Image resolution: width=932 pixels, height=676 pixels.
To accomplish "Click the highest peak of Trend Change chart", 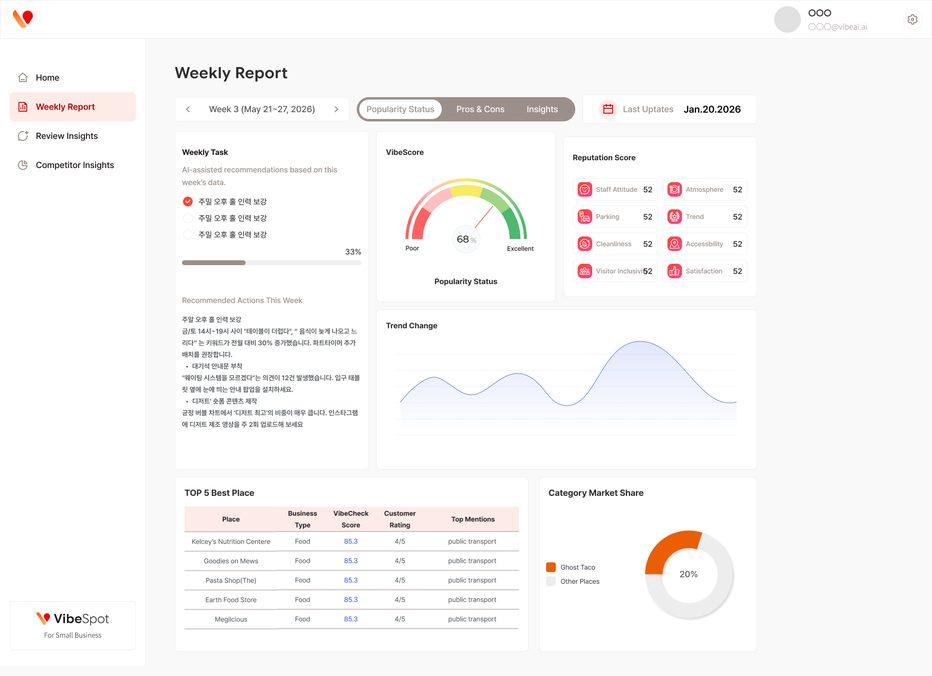I will point(640,342).
